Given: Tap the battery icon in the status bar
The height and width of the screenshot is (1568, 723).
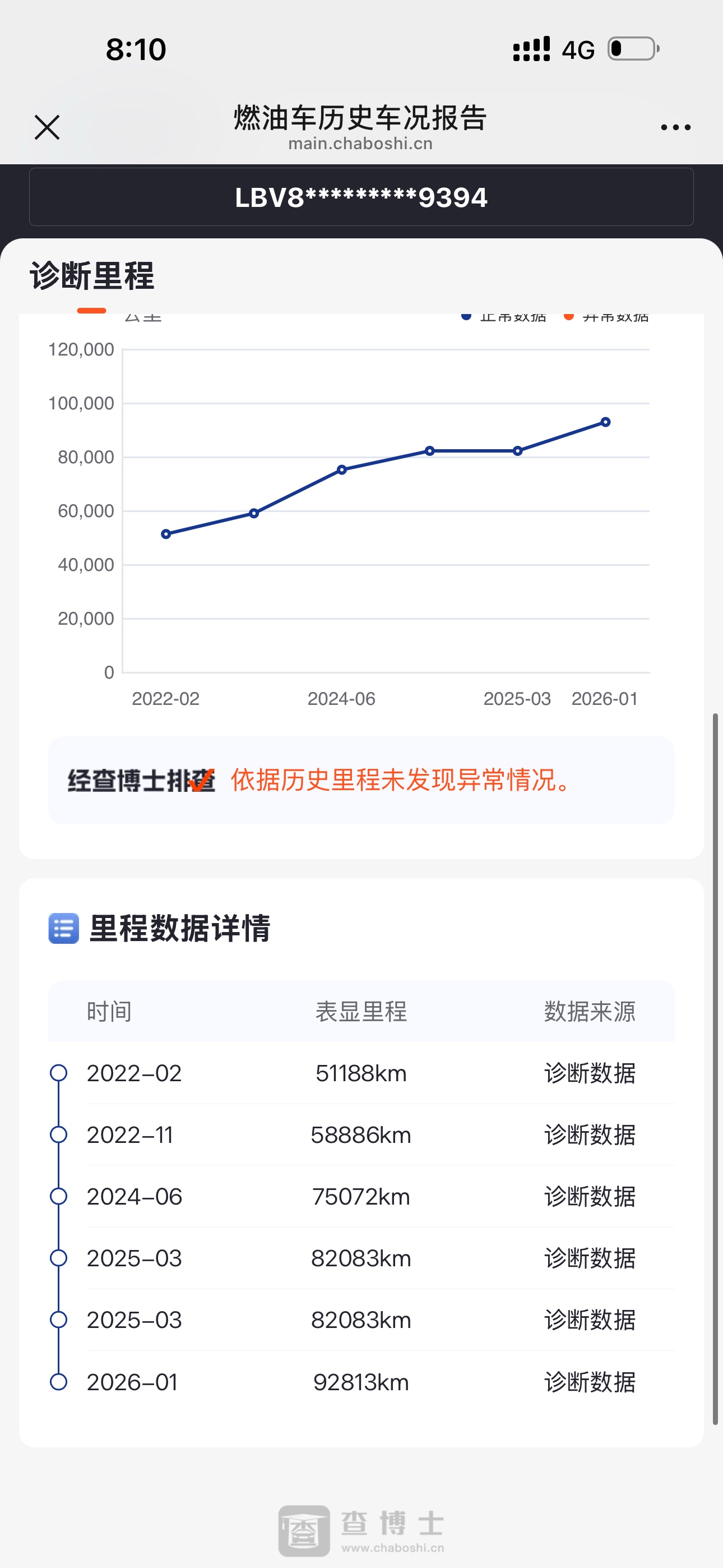Looking at the screenshot, I should (x=633, y=49).
